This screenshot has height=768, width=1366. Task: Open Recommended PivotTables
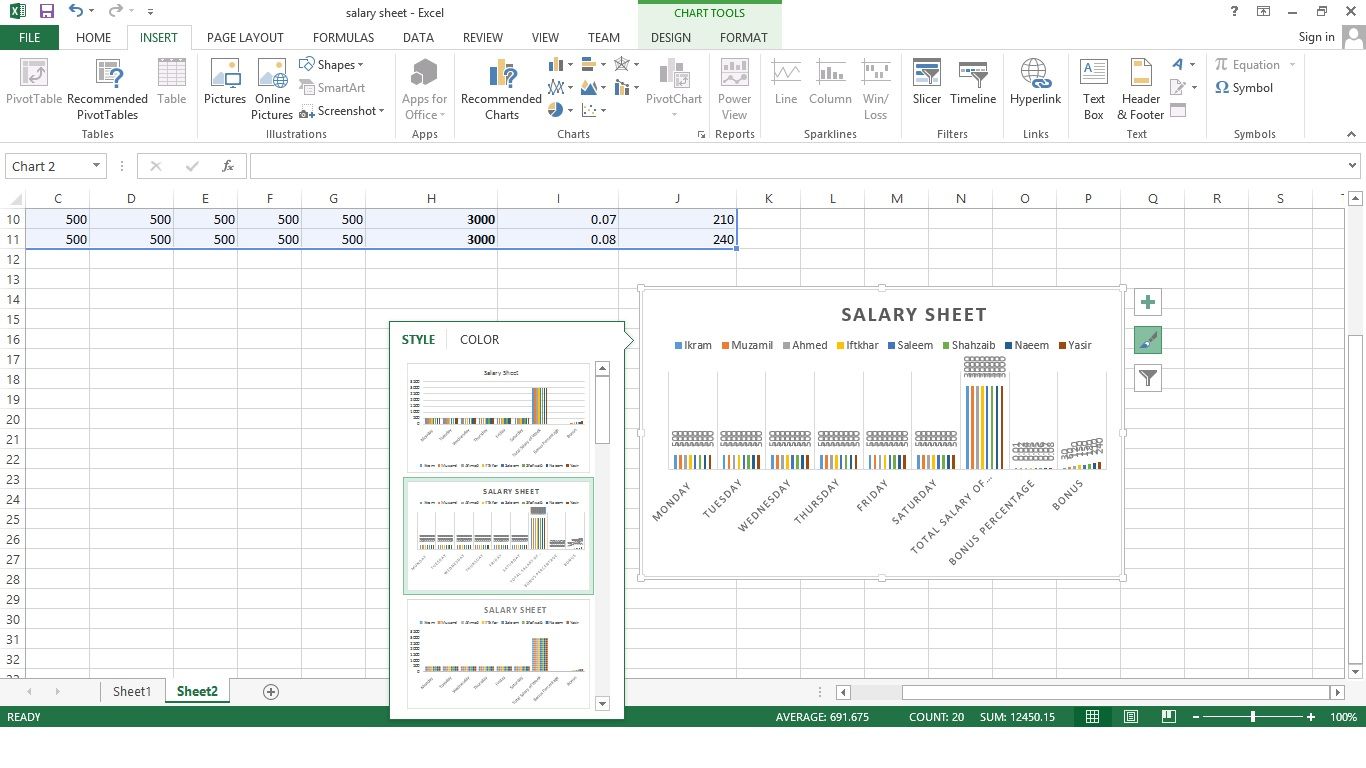click(107, 89)
